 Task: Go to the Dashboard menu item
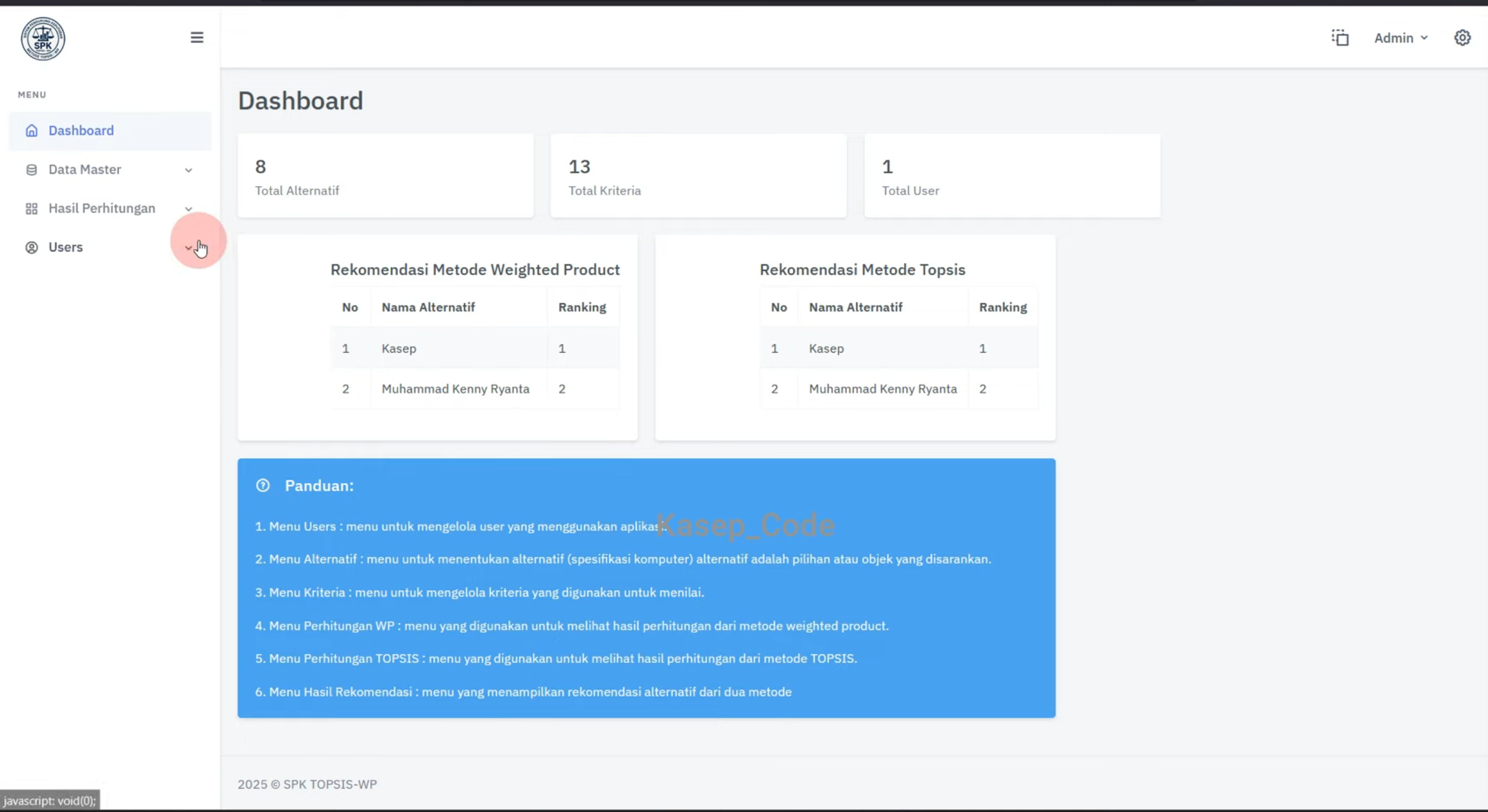tap(110, 130)
